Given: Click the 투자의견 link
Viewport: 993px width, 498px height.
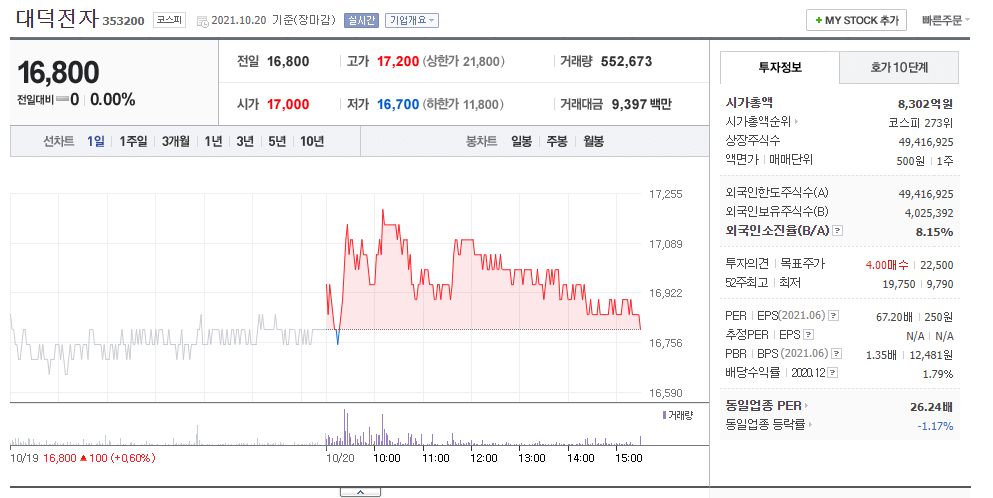Looking at the screenshot, I should (x=747, y=264).
